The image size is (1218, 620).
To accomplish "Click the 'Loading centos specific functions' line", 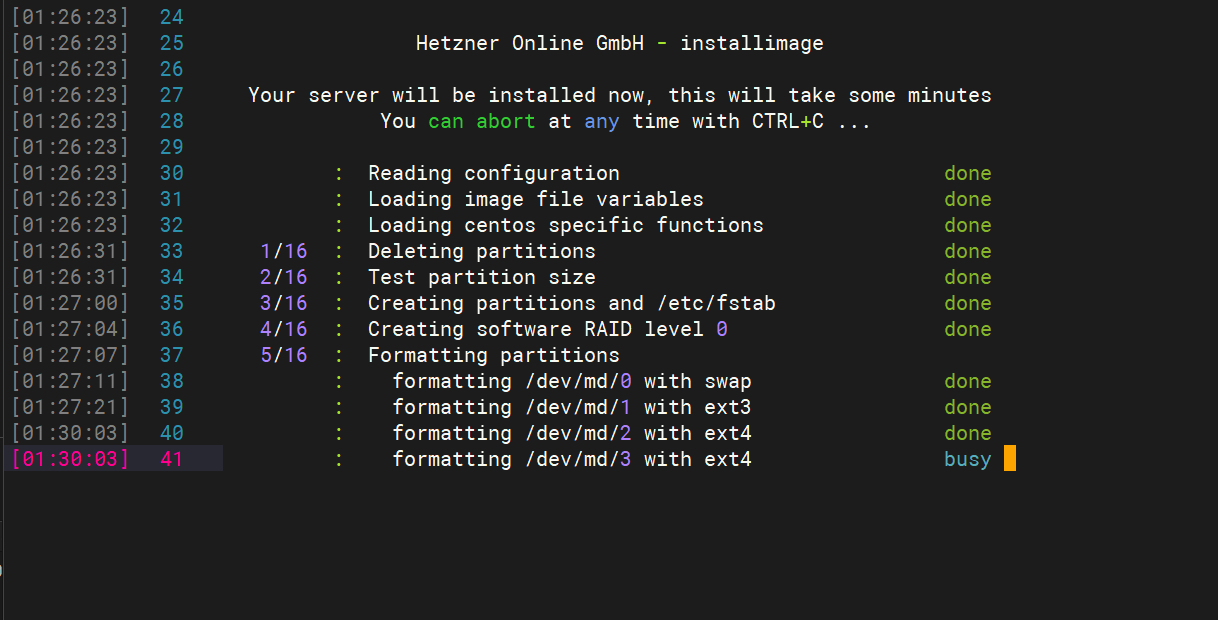I will click(566, 225).
